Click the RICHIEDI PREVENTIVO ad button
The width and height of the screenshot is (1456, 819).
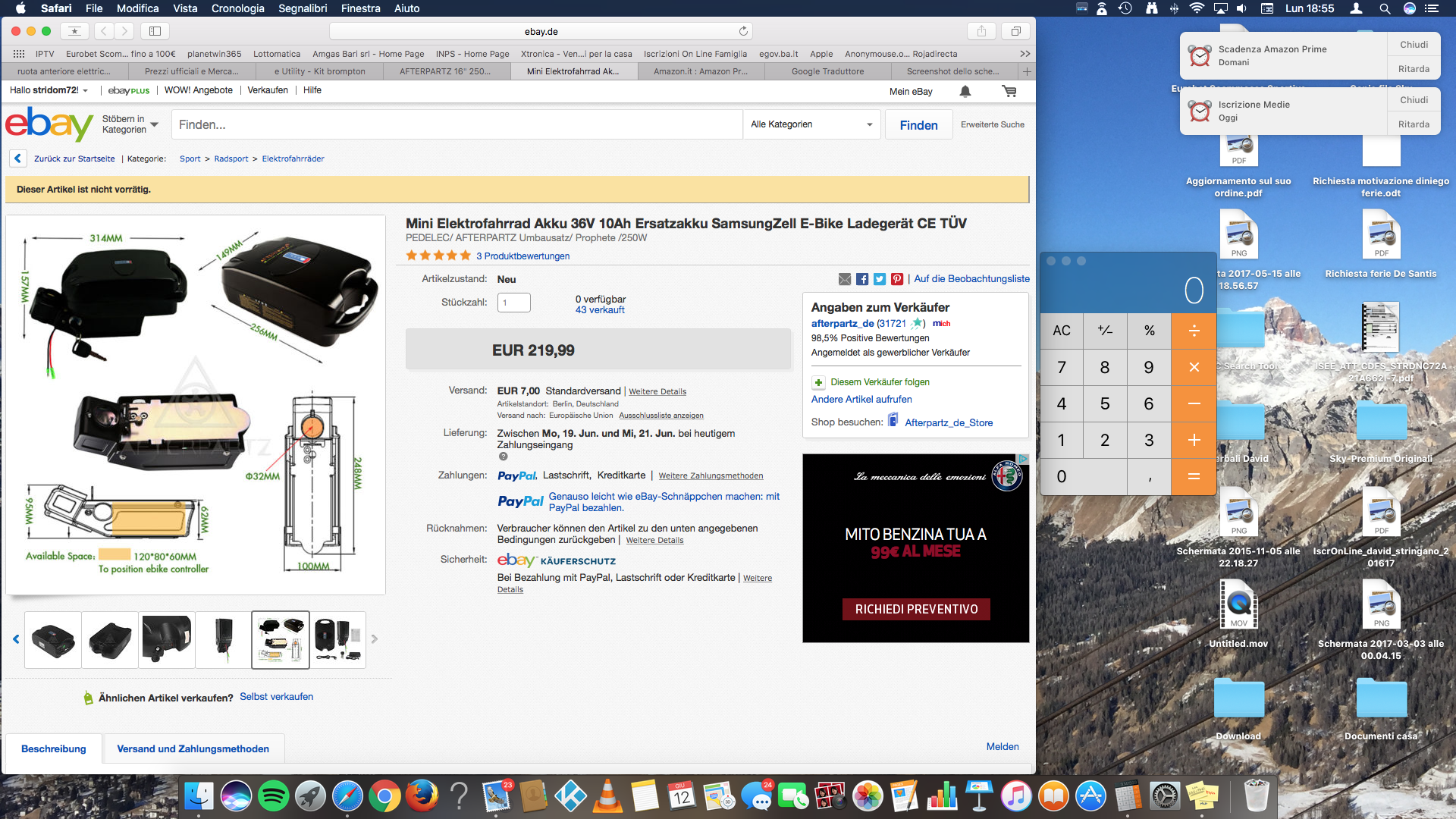point(916,609)
